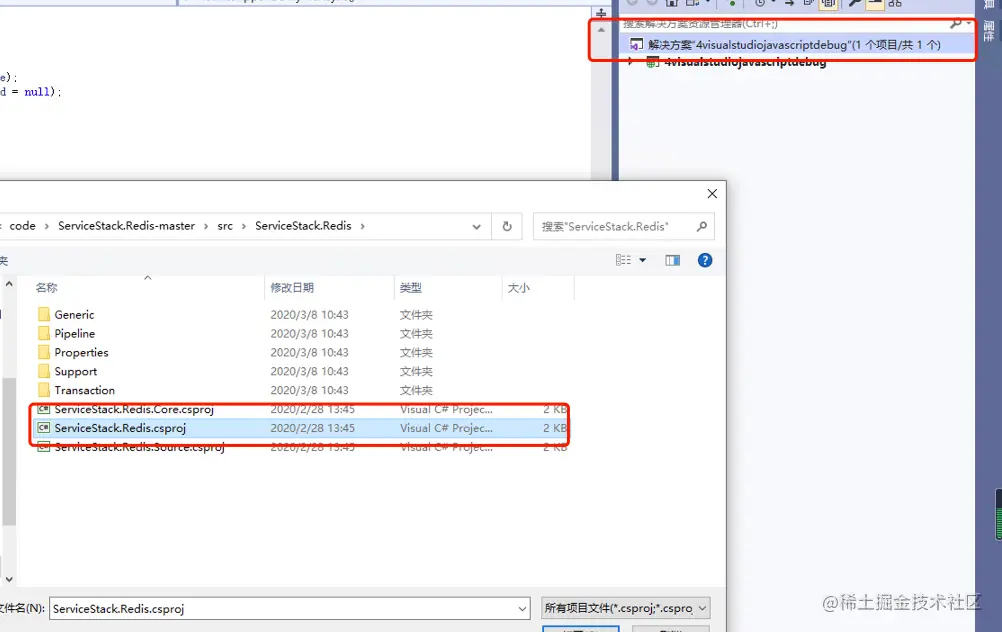Select the Generic folder row
The width and height of the screenshot is (1002, 632).
(x=300, y=314)
